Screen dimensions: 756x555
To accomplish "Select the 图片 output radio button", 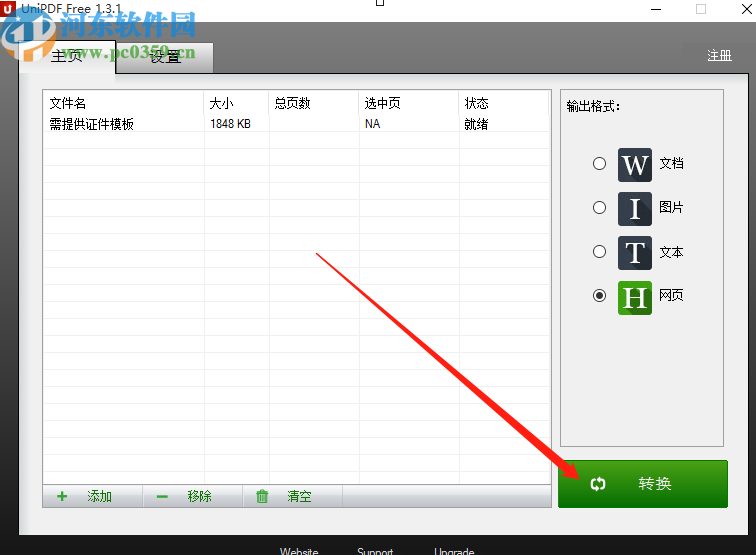I will pos(599,207).
